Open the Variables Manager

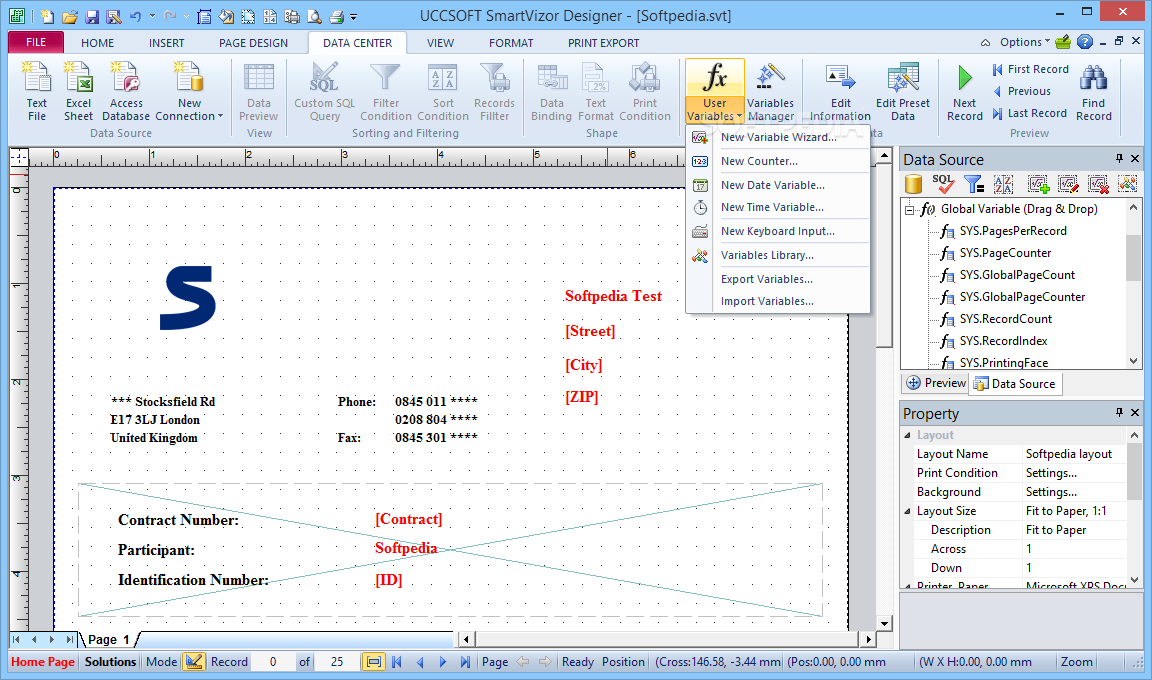click(770, 91)
